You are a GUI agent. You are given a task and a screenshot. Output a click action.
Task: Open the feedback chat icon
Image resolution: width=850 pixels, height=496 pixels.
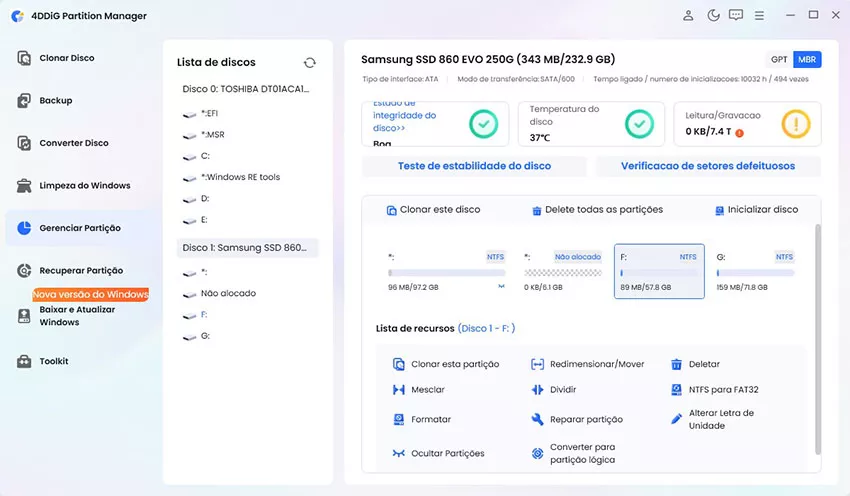click(736, 16)
